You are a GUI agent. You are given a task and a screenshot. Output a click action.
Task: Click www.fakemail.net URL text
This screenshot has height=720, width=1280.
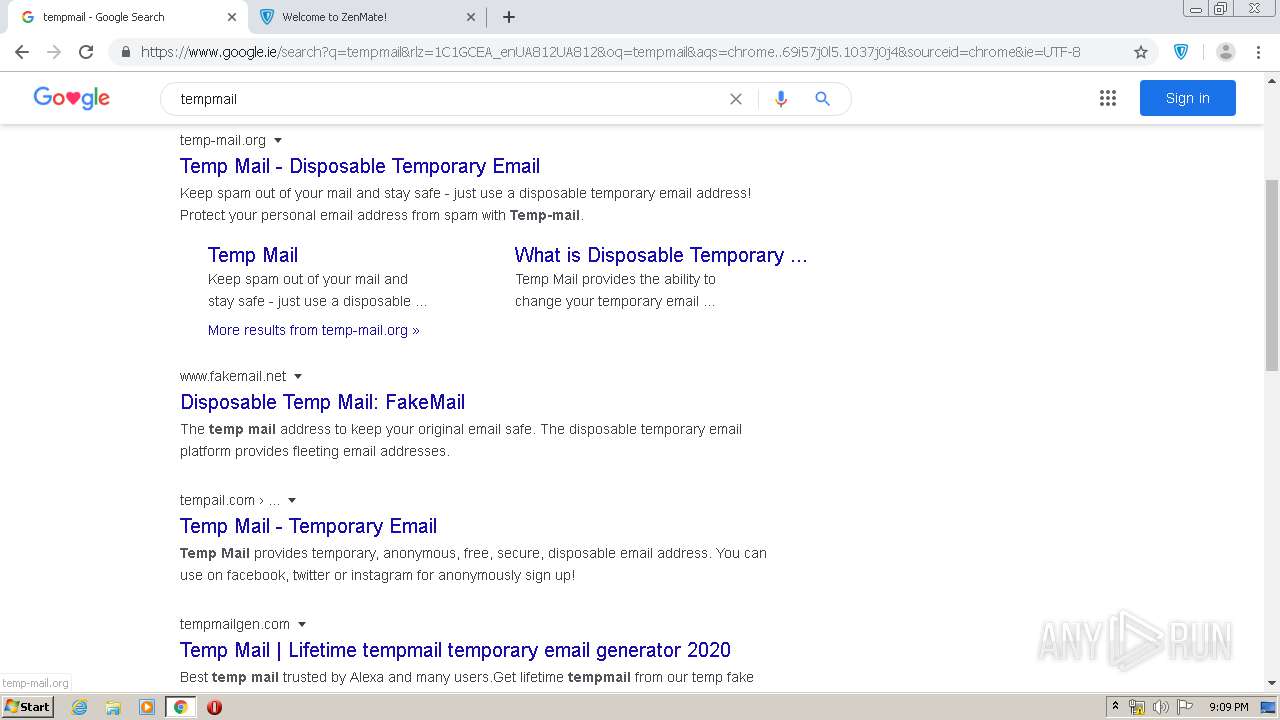(233, 376)
